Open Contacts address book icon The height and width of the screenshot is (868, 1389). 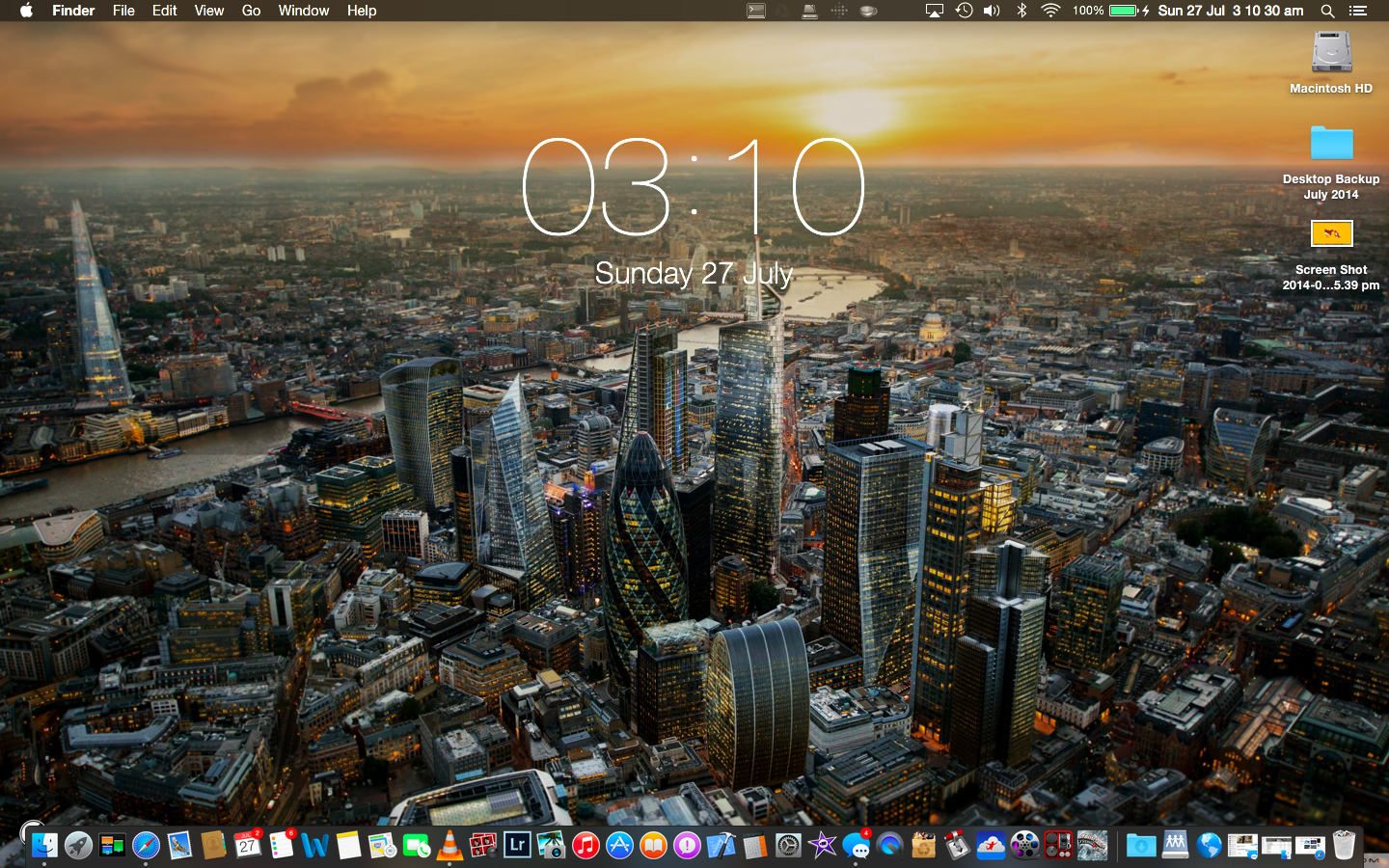213,846
